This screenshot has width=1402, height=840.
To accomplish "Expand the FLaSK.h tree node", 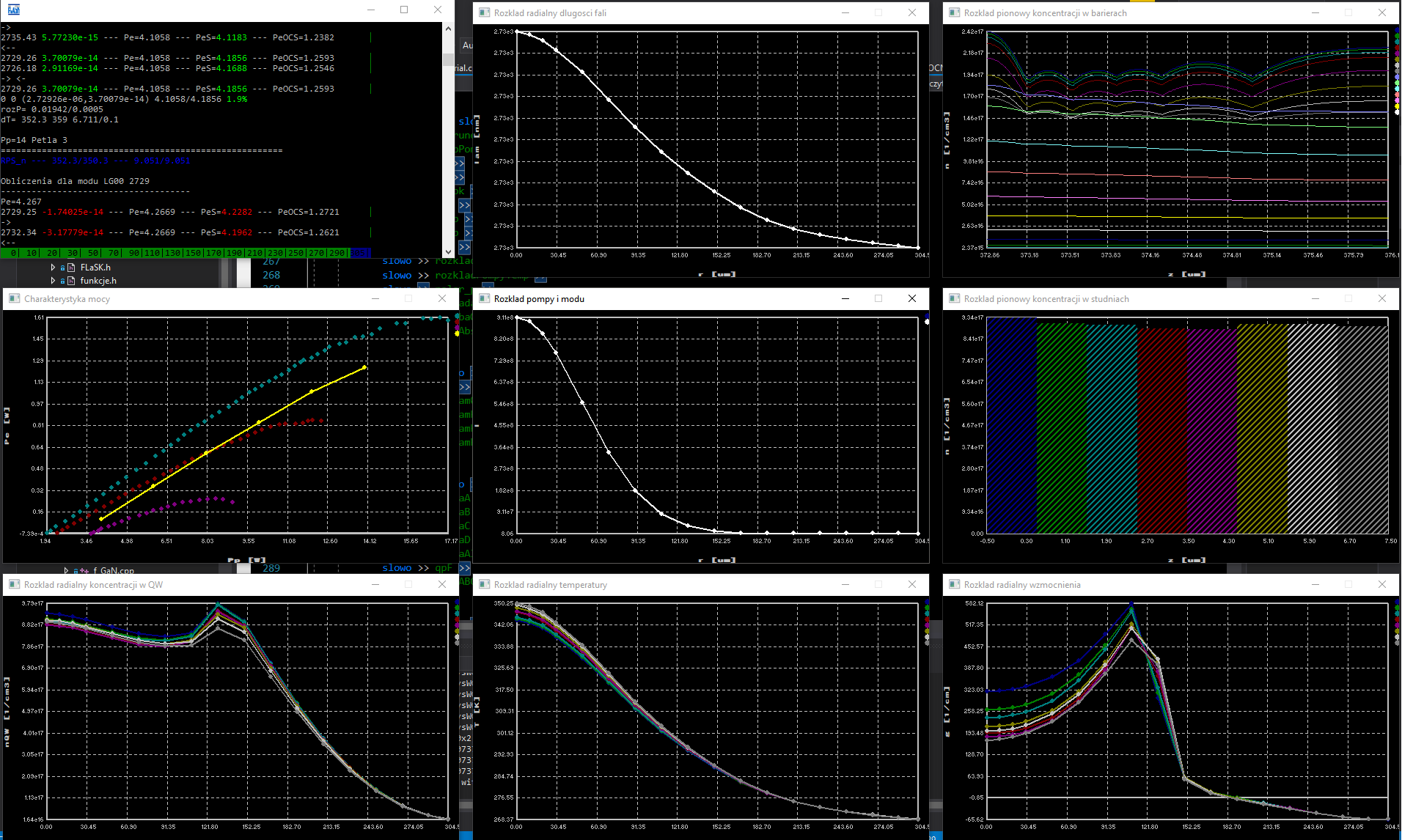I will coord(53,268).
